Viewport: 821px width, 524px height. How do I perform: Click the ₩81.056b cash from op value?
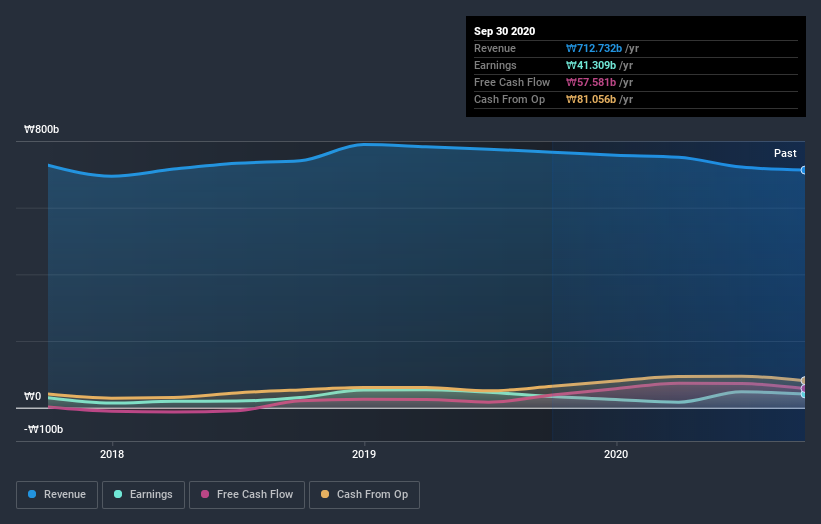click(591, 99)
